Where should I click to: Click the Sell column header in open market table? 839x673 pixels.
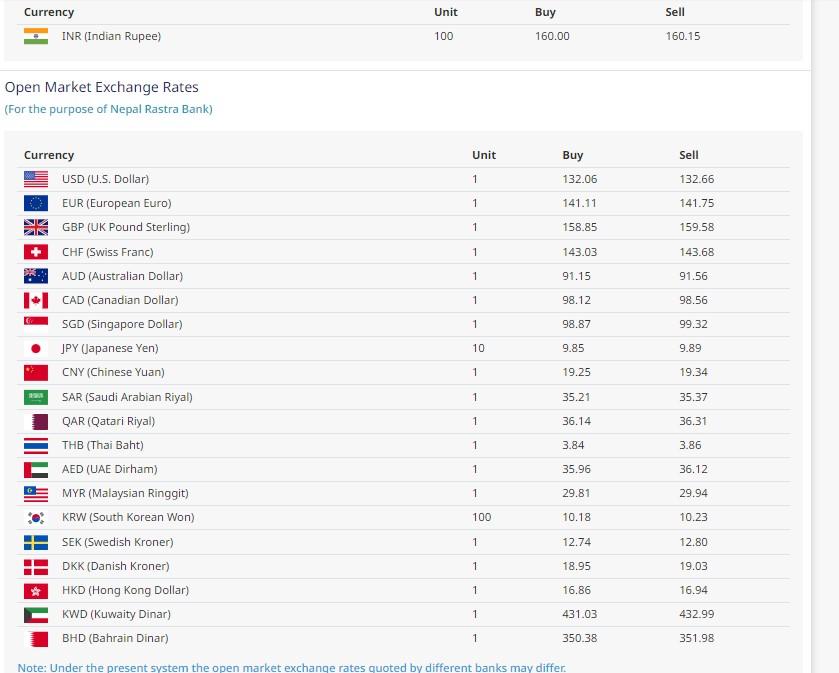click(689, 155)
